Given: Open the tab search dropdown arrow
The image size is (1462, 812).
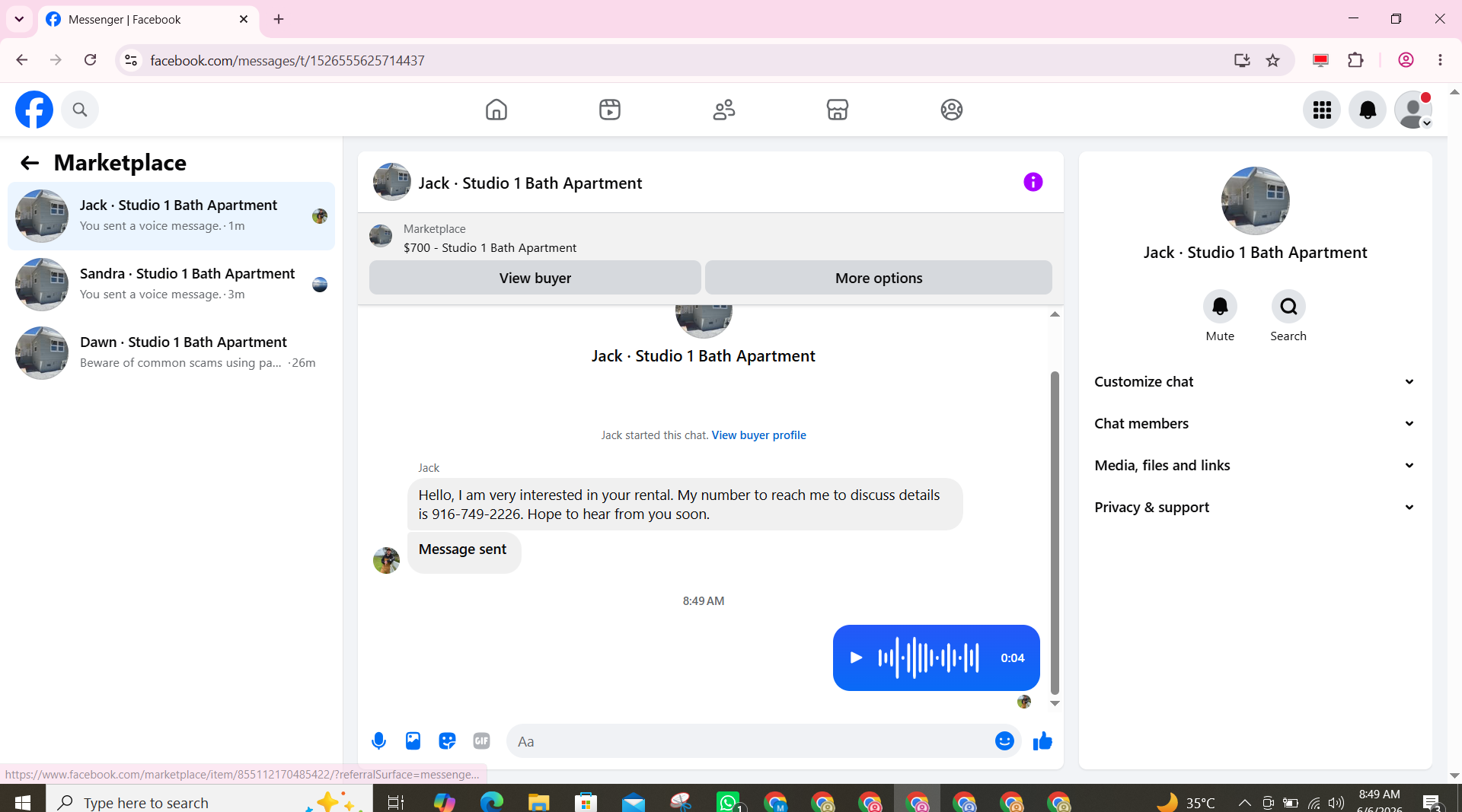Looking at the screenshot, I should pyautogui.click(x=19, y=20).
